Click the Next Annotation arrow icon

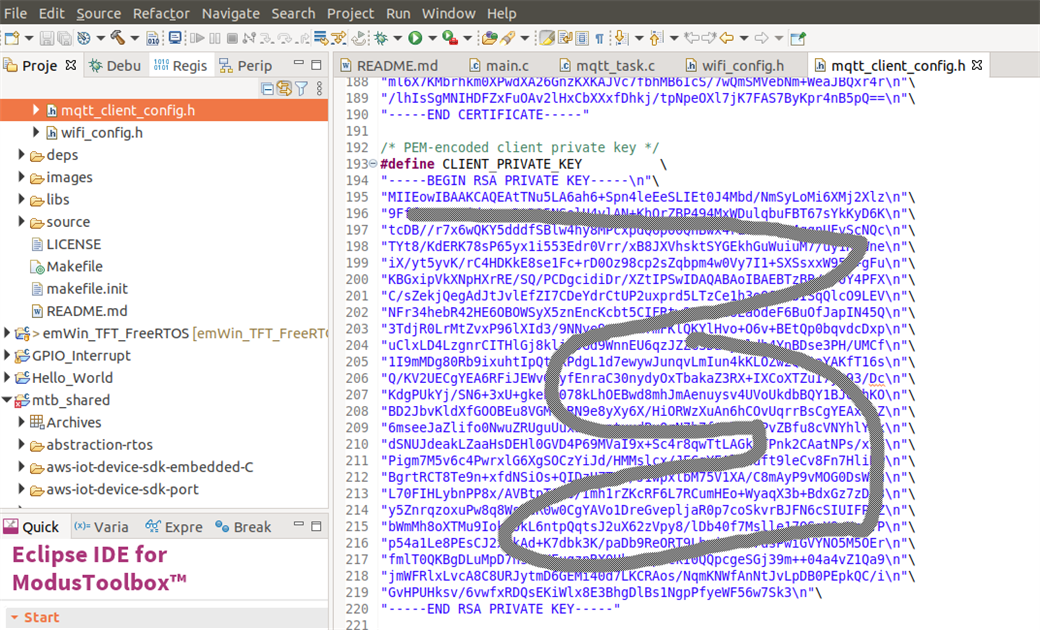click(x=620, y=38)
